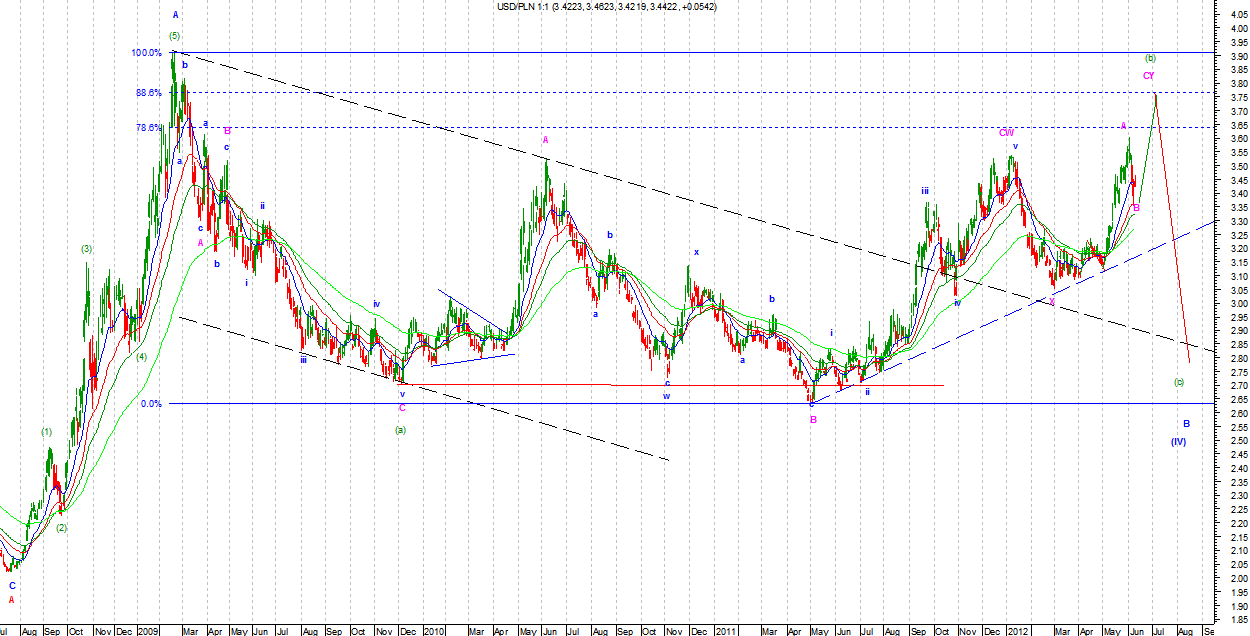Select the 2011 year marker on time axis

coord(725,631)
